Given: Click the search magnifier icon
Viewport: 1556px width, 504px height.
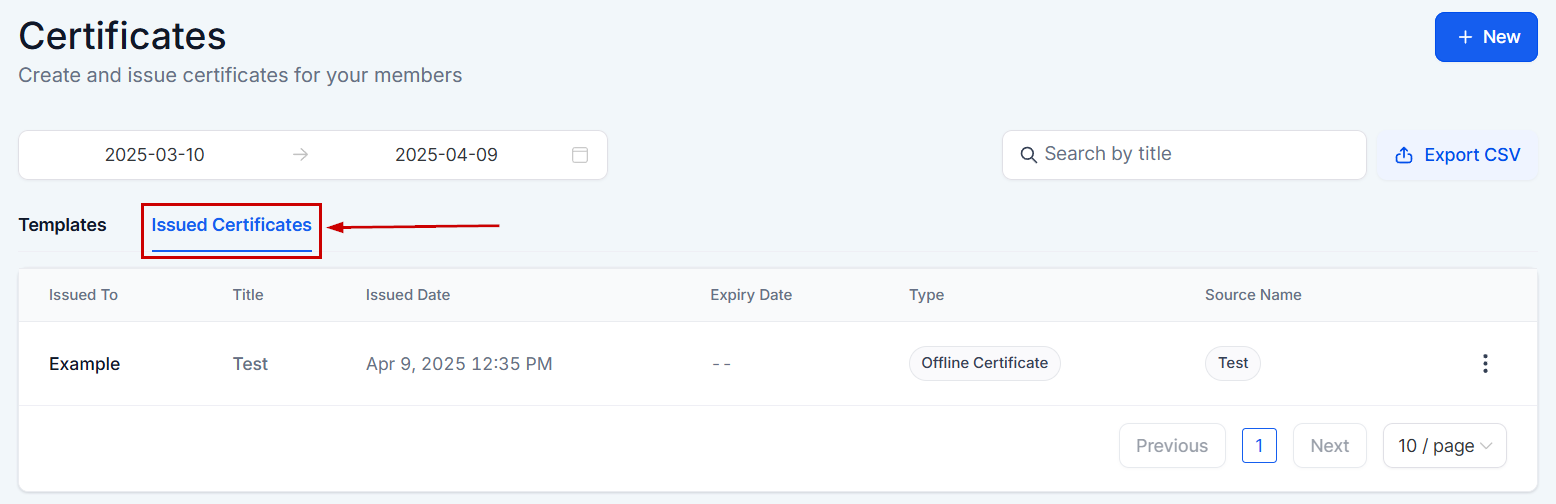Looking at the screenshot, I should point(1027,155).
